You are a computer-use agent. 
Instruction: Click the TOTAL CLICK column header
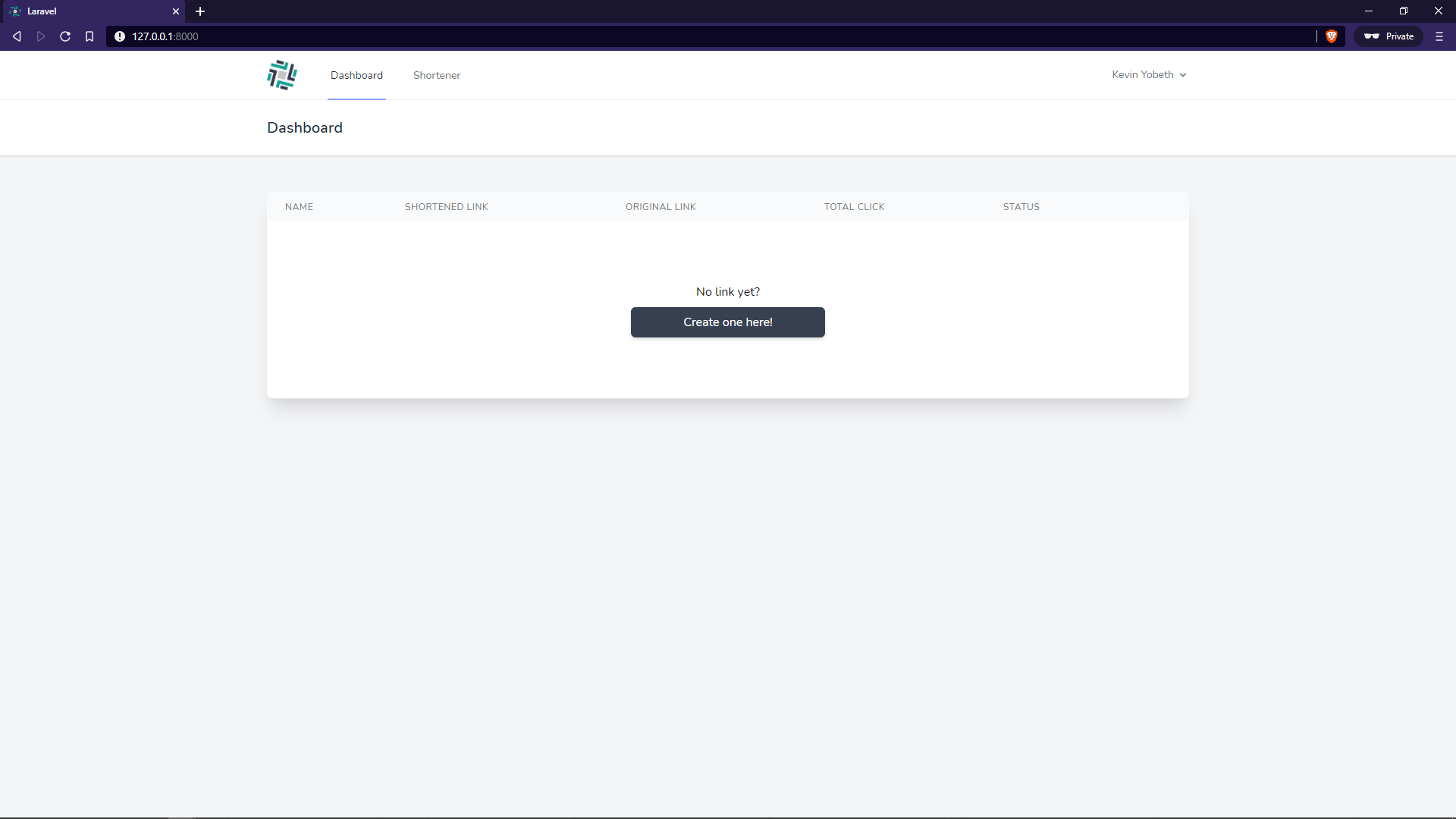click(x=854, y=207)
